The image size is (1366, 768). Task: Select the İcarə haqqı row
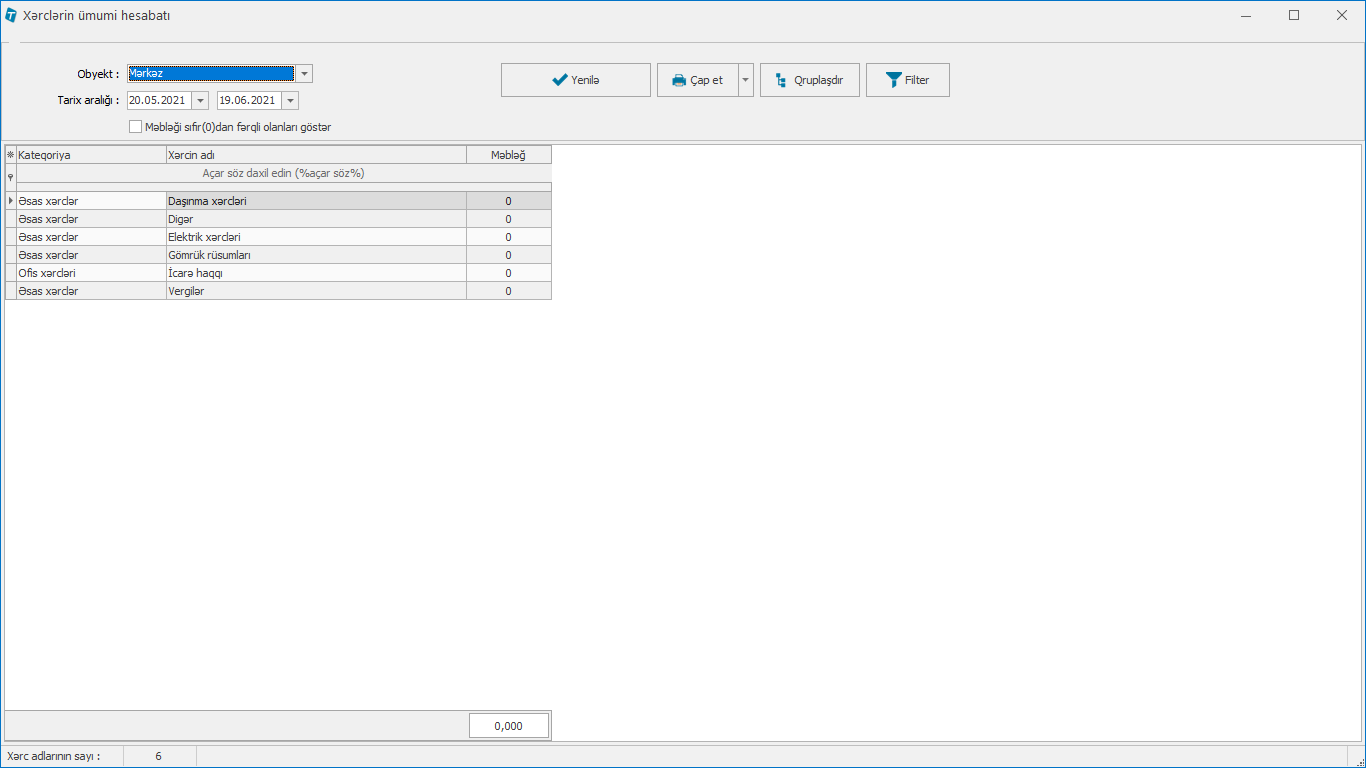pyautogui.click(x=315, y=273)
